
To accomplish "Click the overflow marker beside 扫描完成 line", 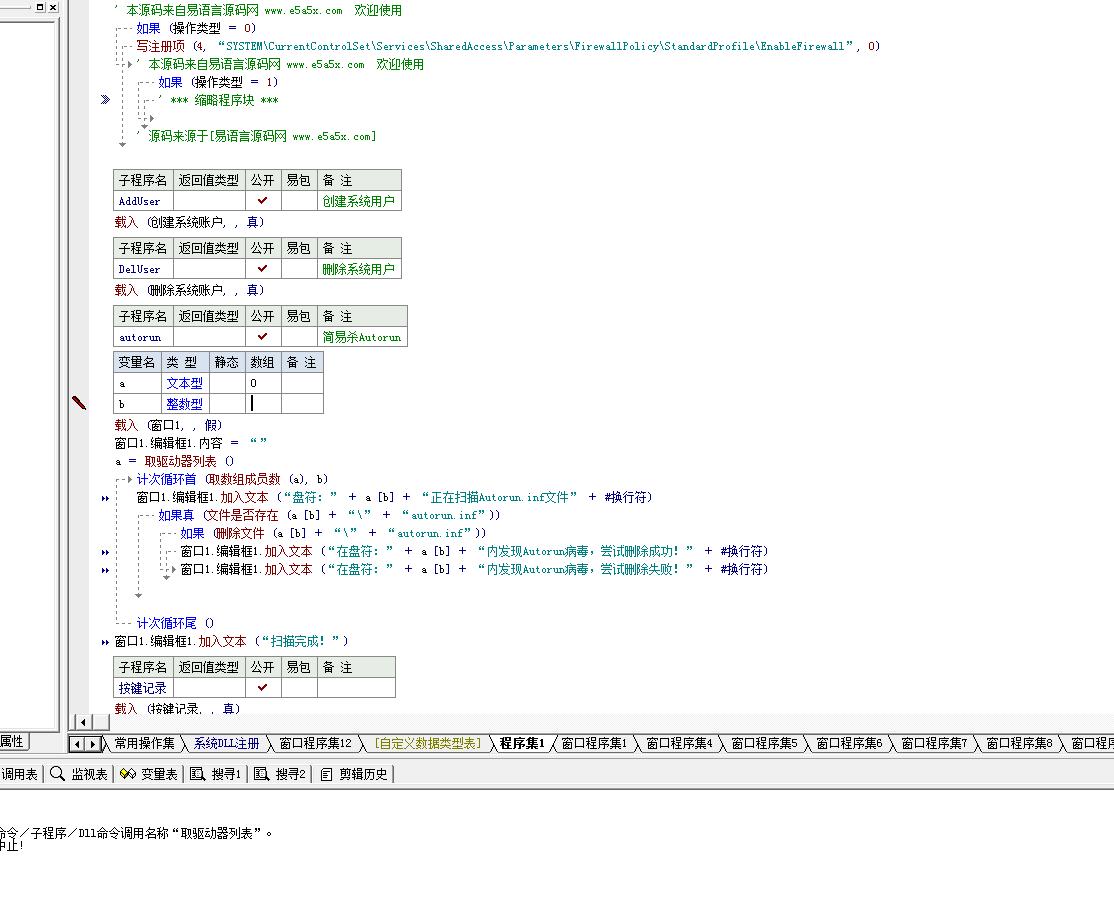I will point(105,643).
